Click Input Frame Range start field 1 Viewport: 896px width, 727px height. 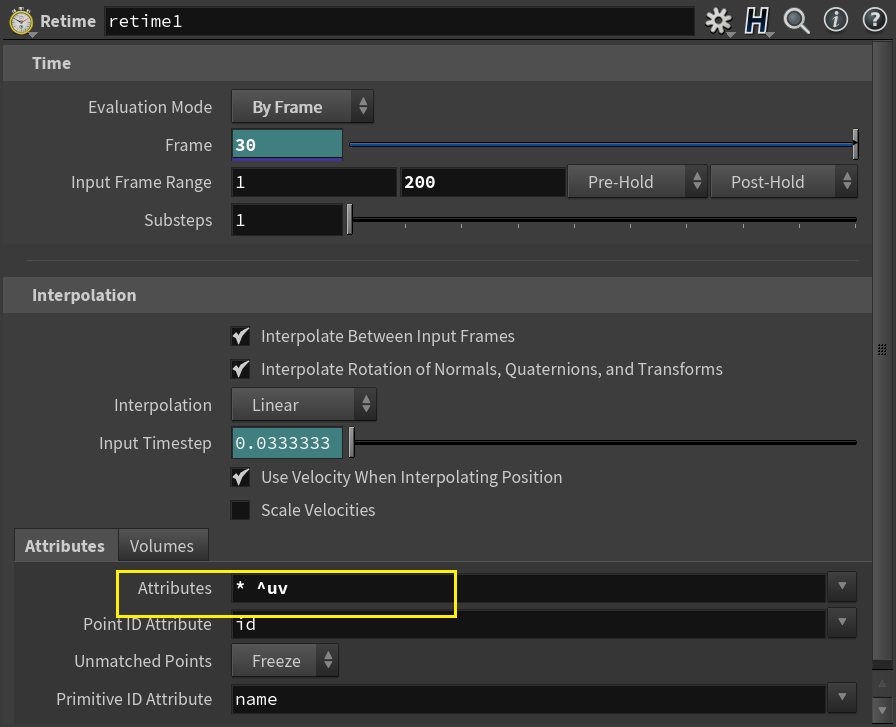click(314, 182)
